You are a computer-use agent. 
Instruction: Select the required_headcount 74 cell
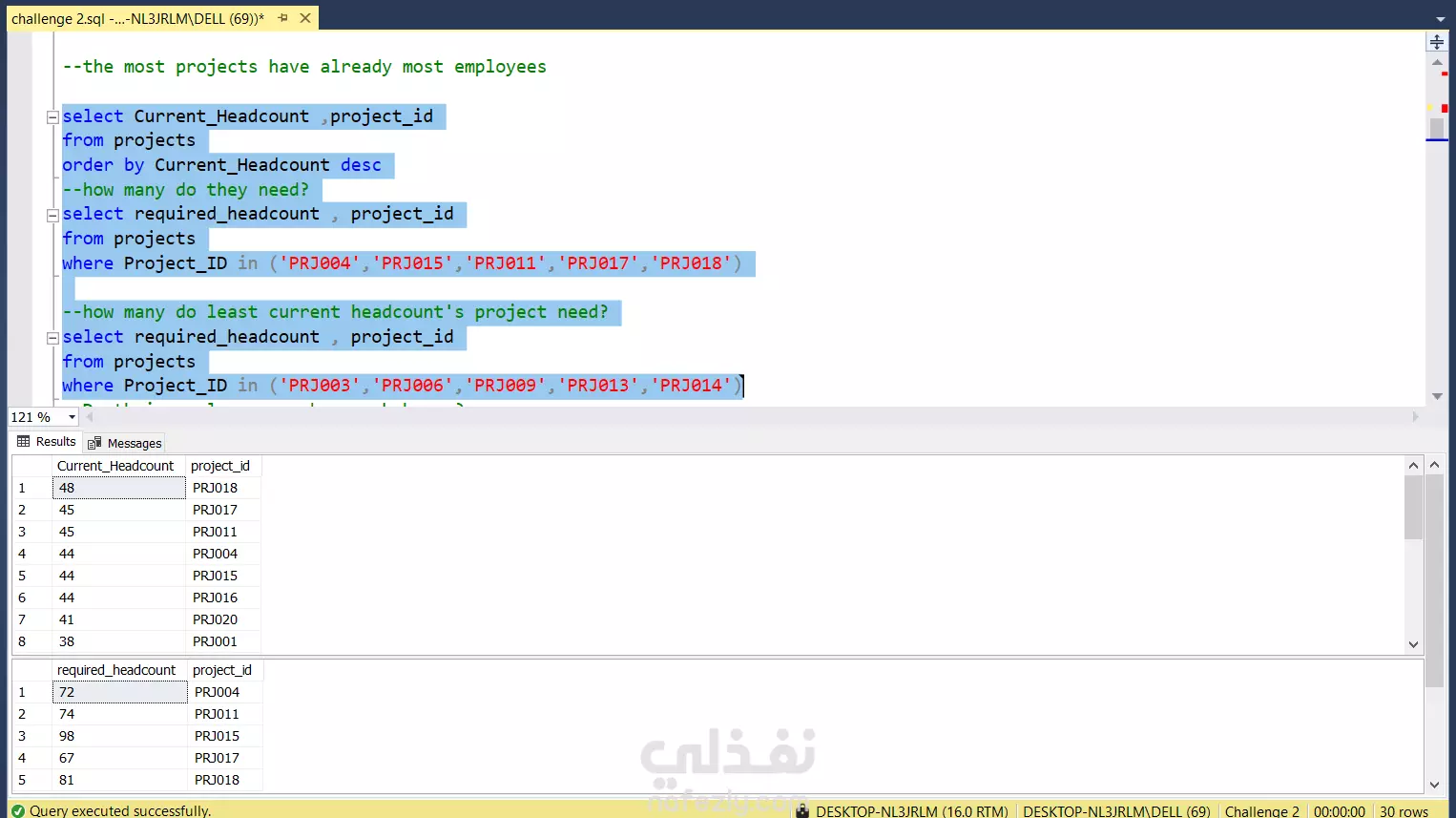pyautogui.click(x=119, y=714)
